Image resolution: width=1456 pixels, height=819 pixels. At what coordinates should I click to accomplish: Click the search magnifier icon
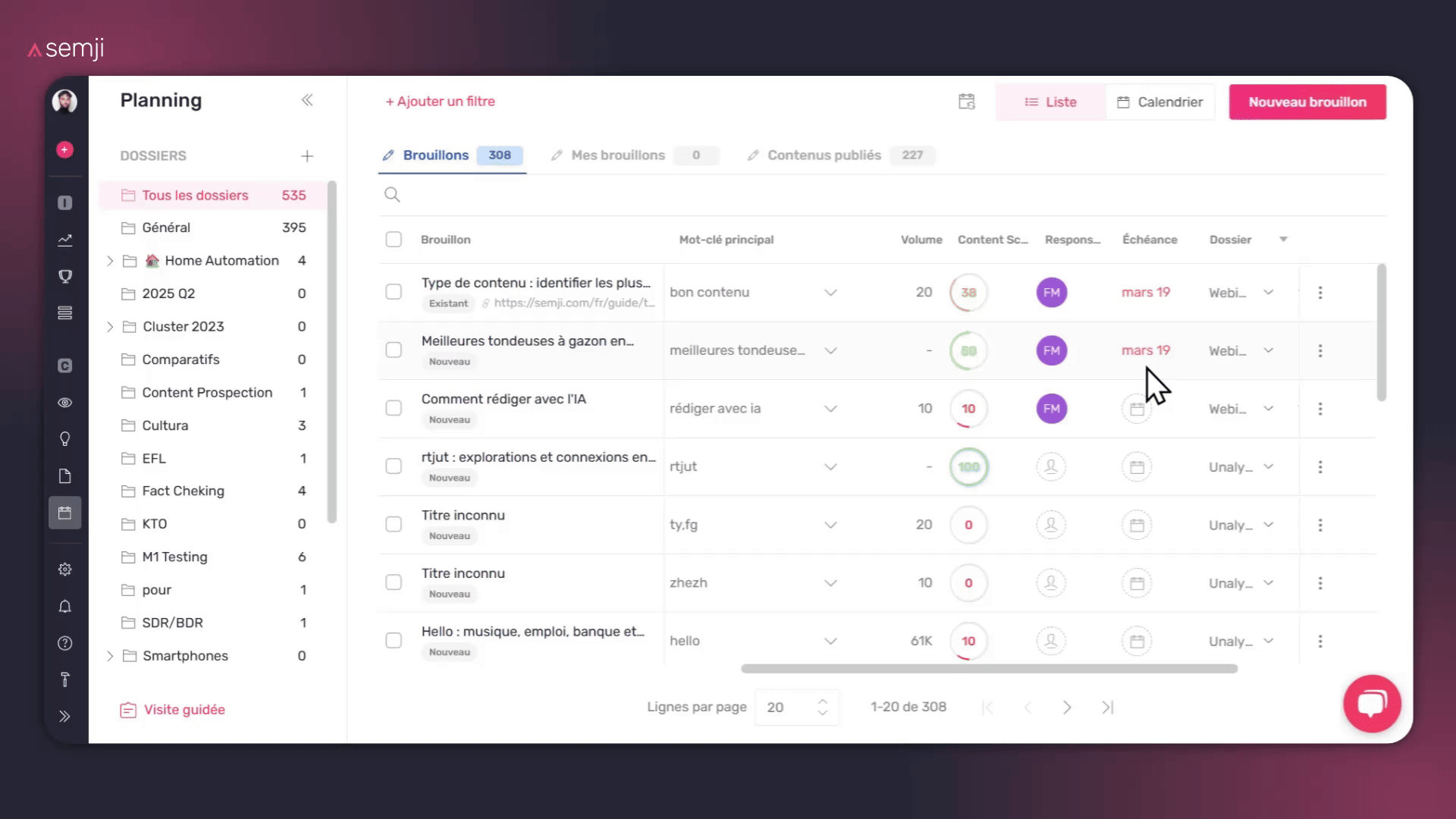click(392, 195)
